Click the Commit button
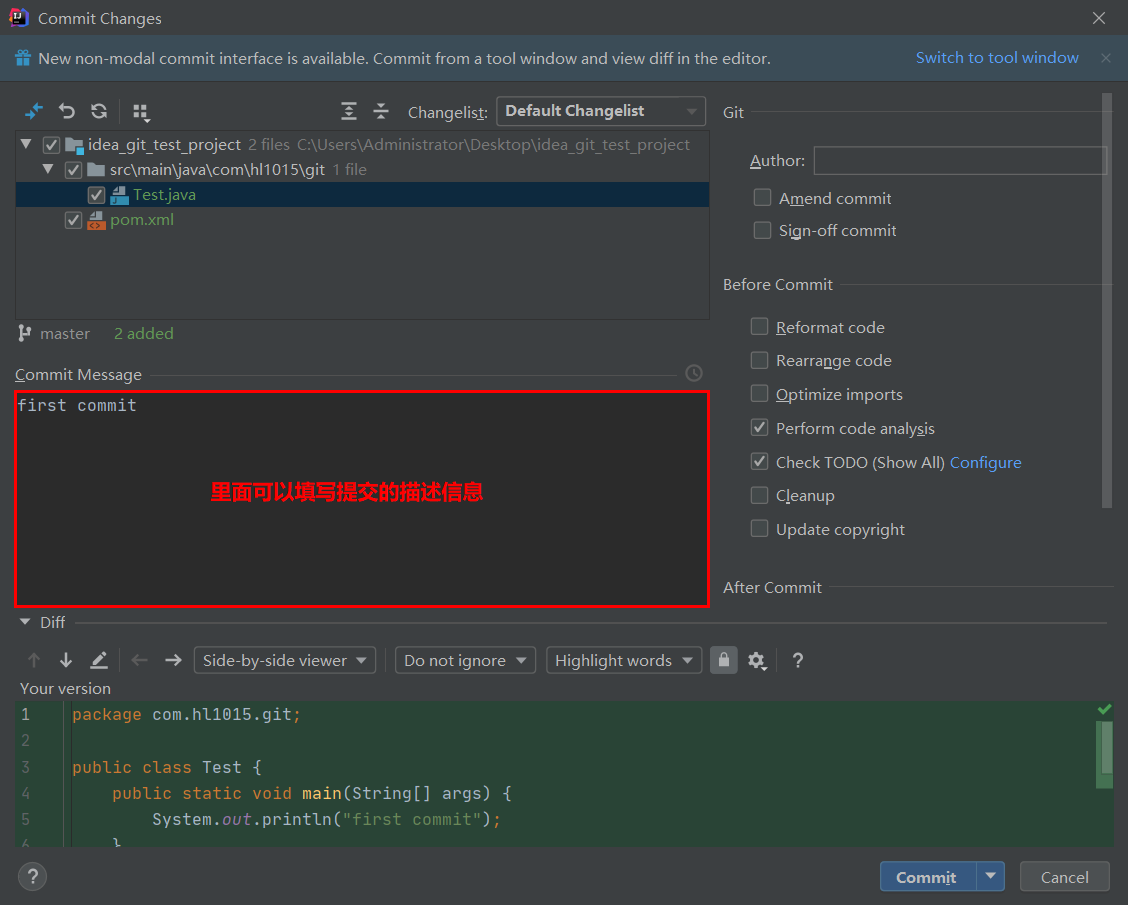The width and height of the screenshot is (1128, 905). pyautogui.click(x=928, y=876)
